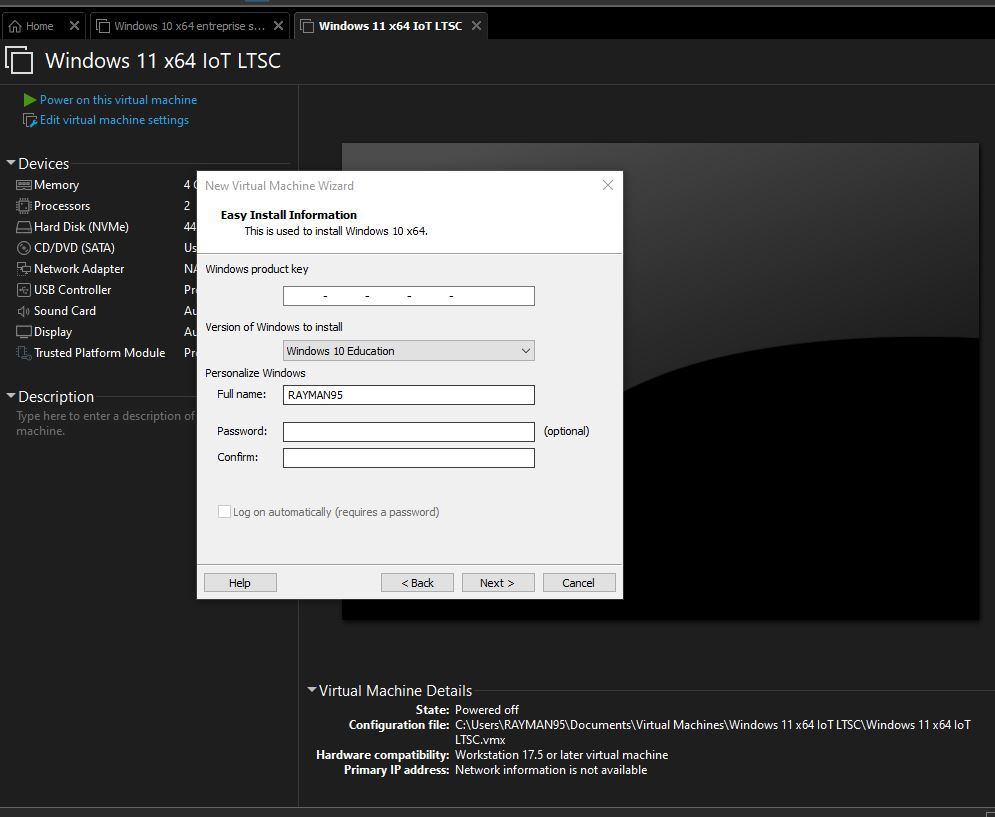Collapse Virtual Machine Details section

tap(312, 690)
